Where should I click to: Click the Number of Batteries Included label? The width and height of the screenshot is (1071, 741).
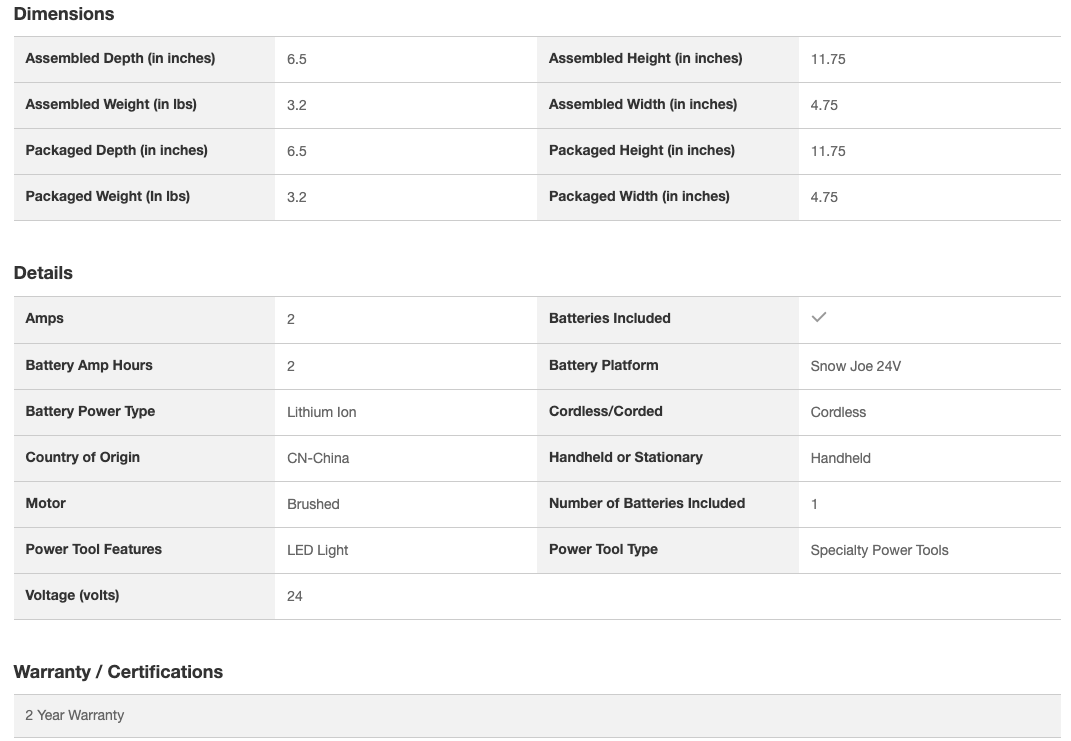tap(646, 504)
